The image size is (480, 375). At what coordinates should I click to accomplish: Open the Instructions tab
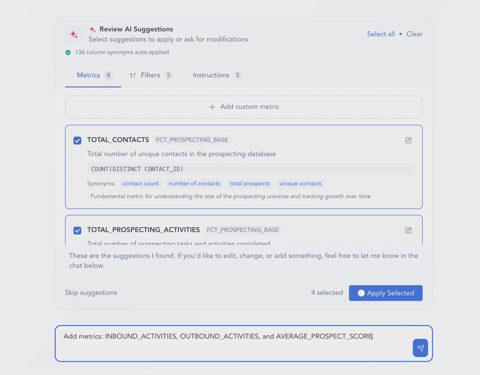(x=216, y=75)
